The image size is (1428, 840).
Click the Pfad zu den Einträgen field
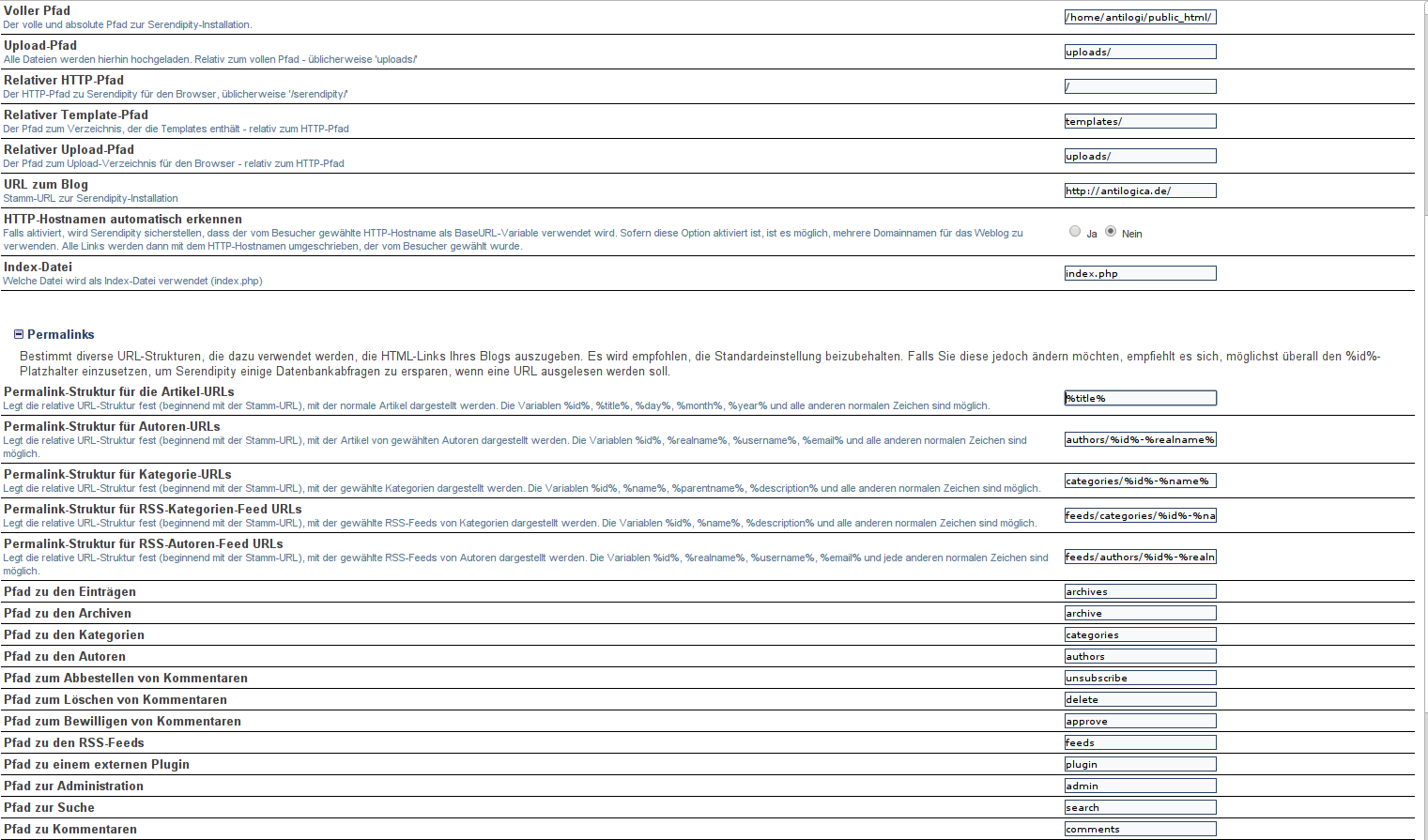1140,591
